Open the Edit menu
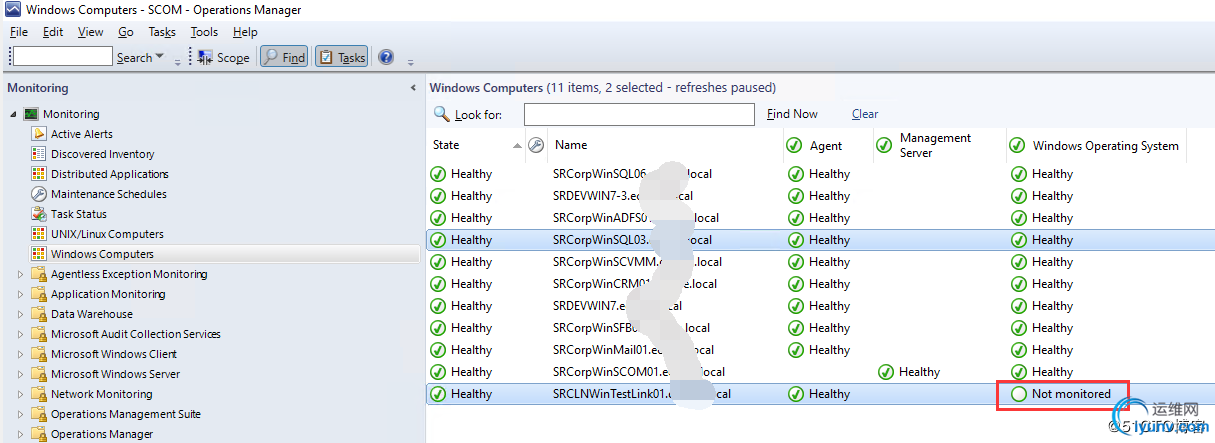This screenshot has width=1215, height=443. pos(53,32)
